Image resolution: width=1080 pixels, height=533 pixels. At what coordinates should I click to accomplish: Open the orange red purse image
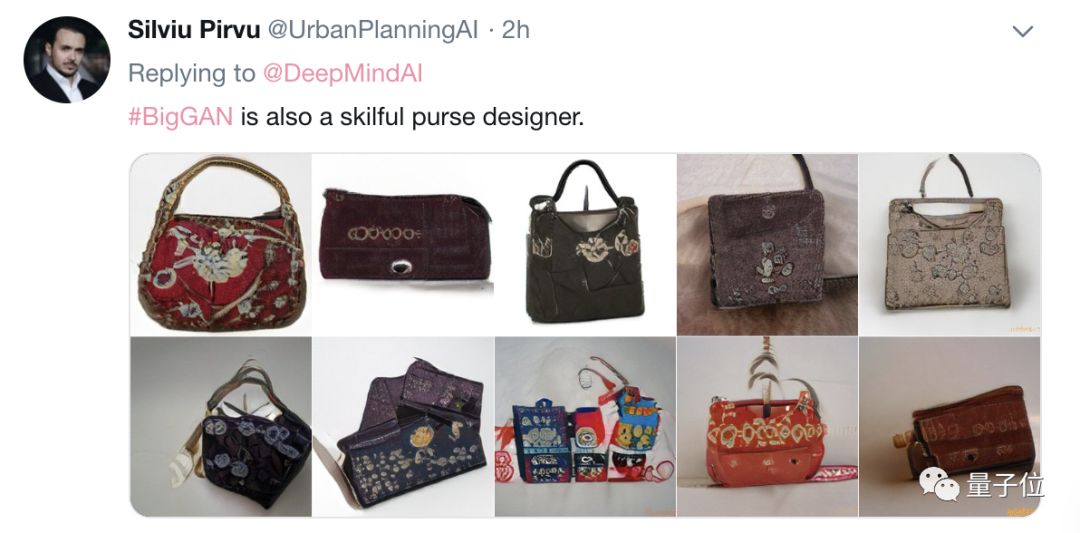click(767, 426)
